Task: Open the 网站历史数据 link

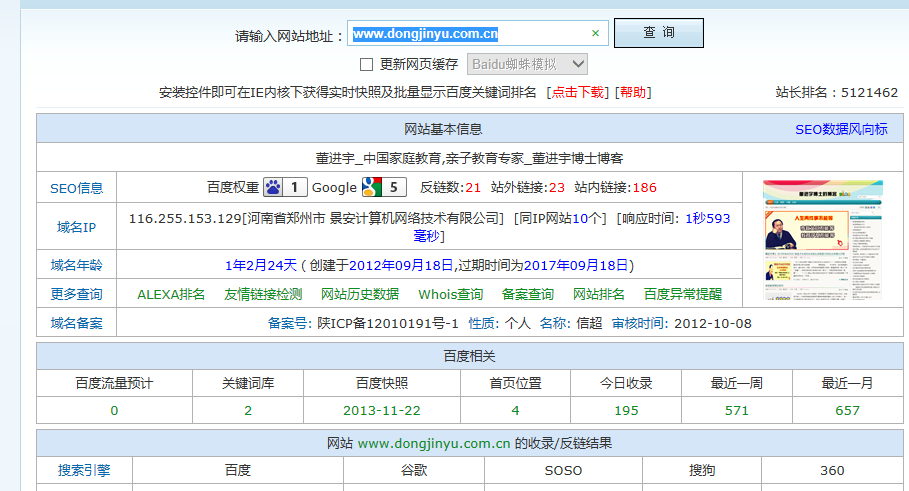Action: click(x=360, y=294)
